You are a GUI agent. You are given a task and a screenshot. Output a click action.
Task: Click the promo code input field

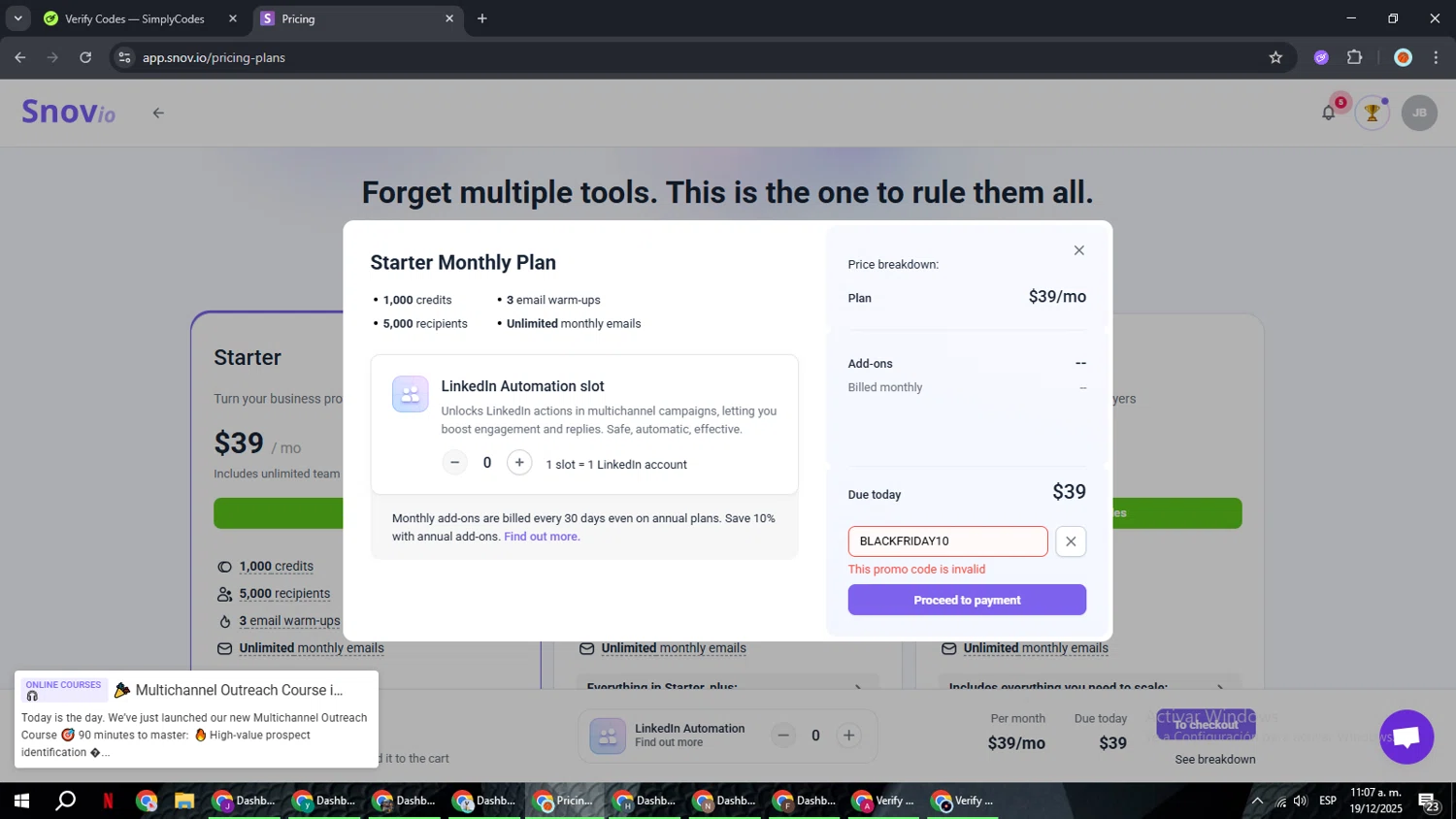point(947,541)
